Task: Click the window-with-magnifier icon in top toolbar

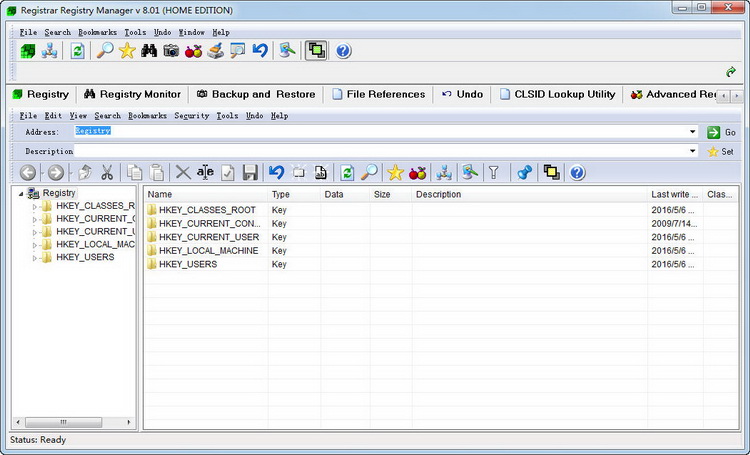Action: coord(238,51)
